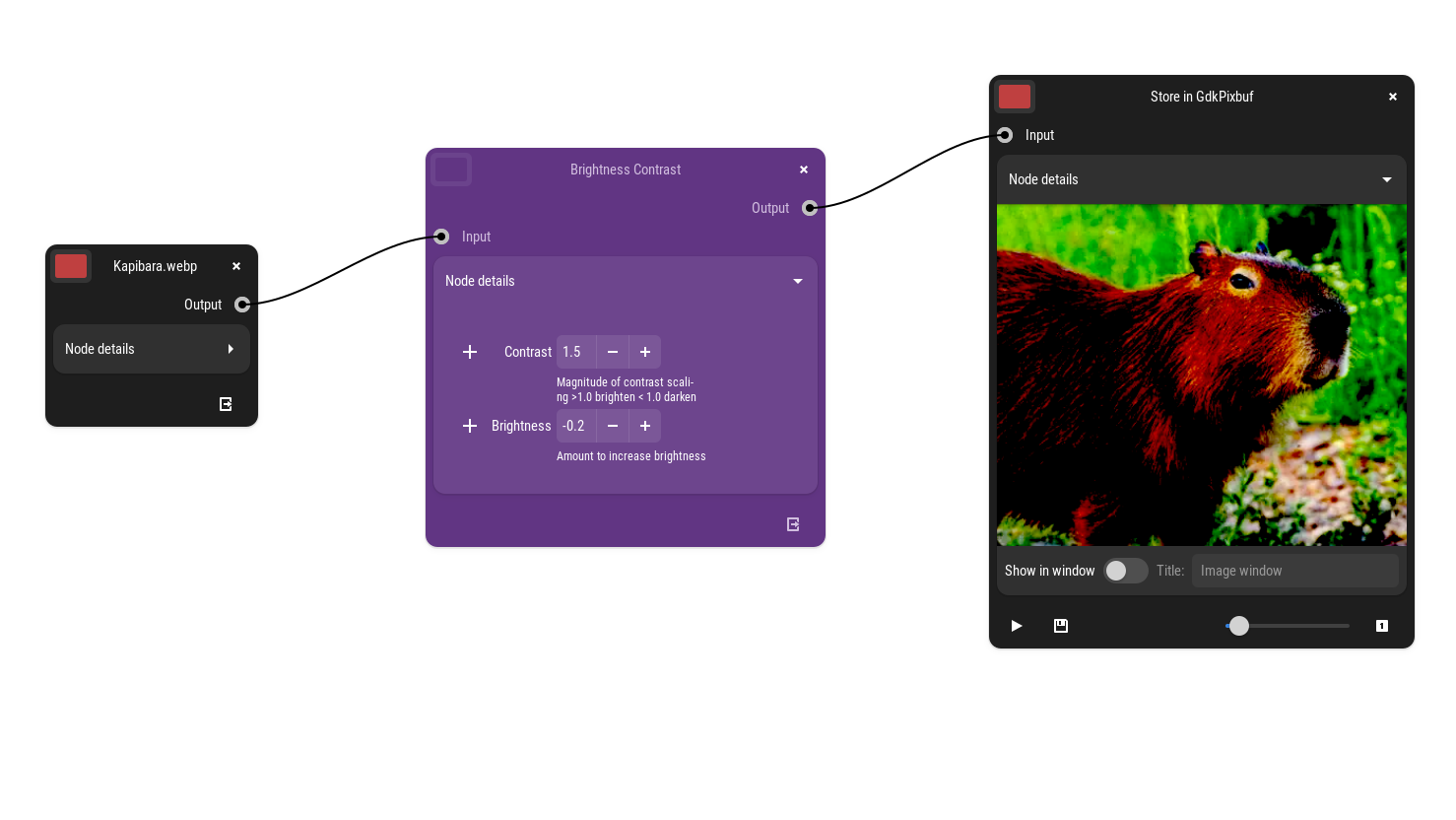Click the export icon in Kapibara.webp node
Screen dimensions: 1456x820
pyautogui.click(x=226, y=404)
